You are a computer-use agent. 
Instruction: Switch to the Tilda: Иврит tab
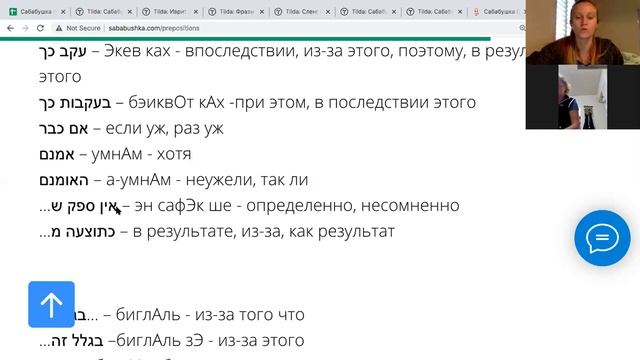tap(169, 12)
